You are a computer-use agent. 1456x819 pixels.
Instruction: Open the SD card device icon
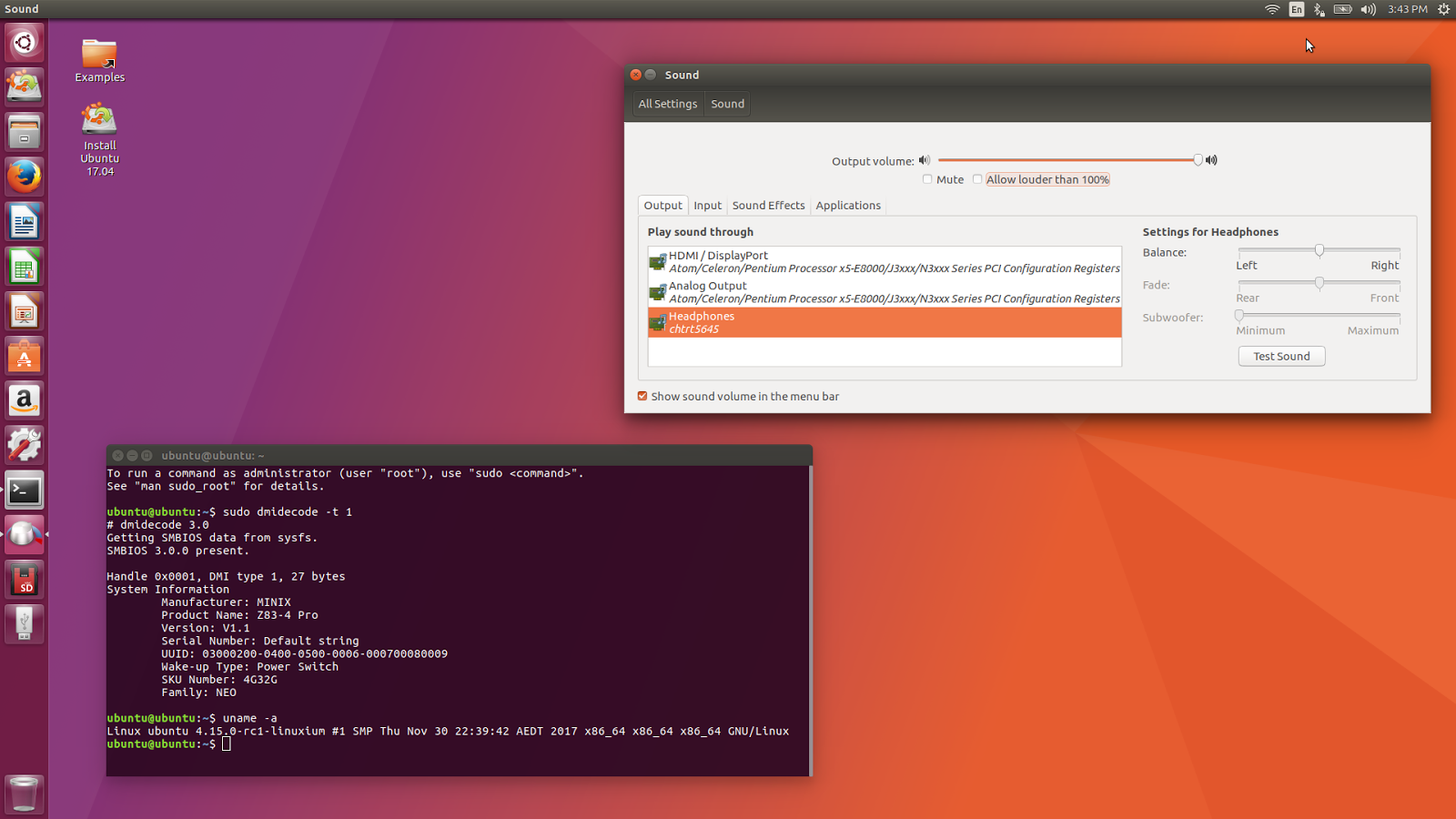[x=25, y=580]
